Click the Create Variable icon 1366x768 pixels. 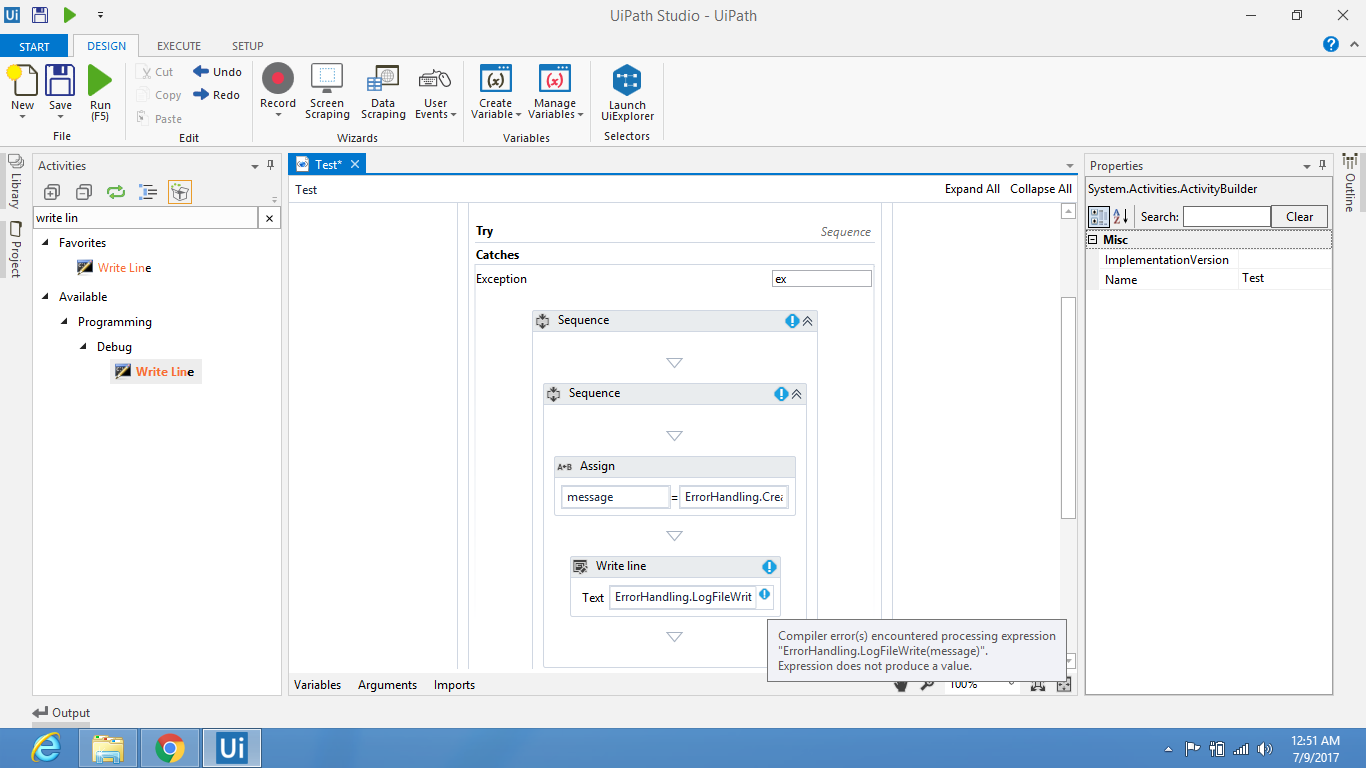click(x=496, y=78)
